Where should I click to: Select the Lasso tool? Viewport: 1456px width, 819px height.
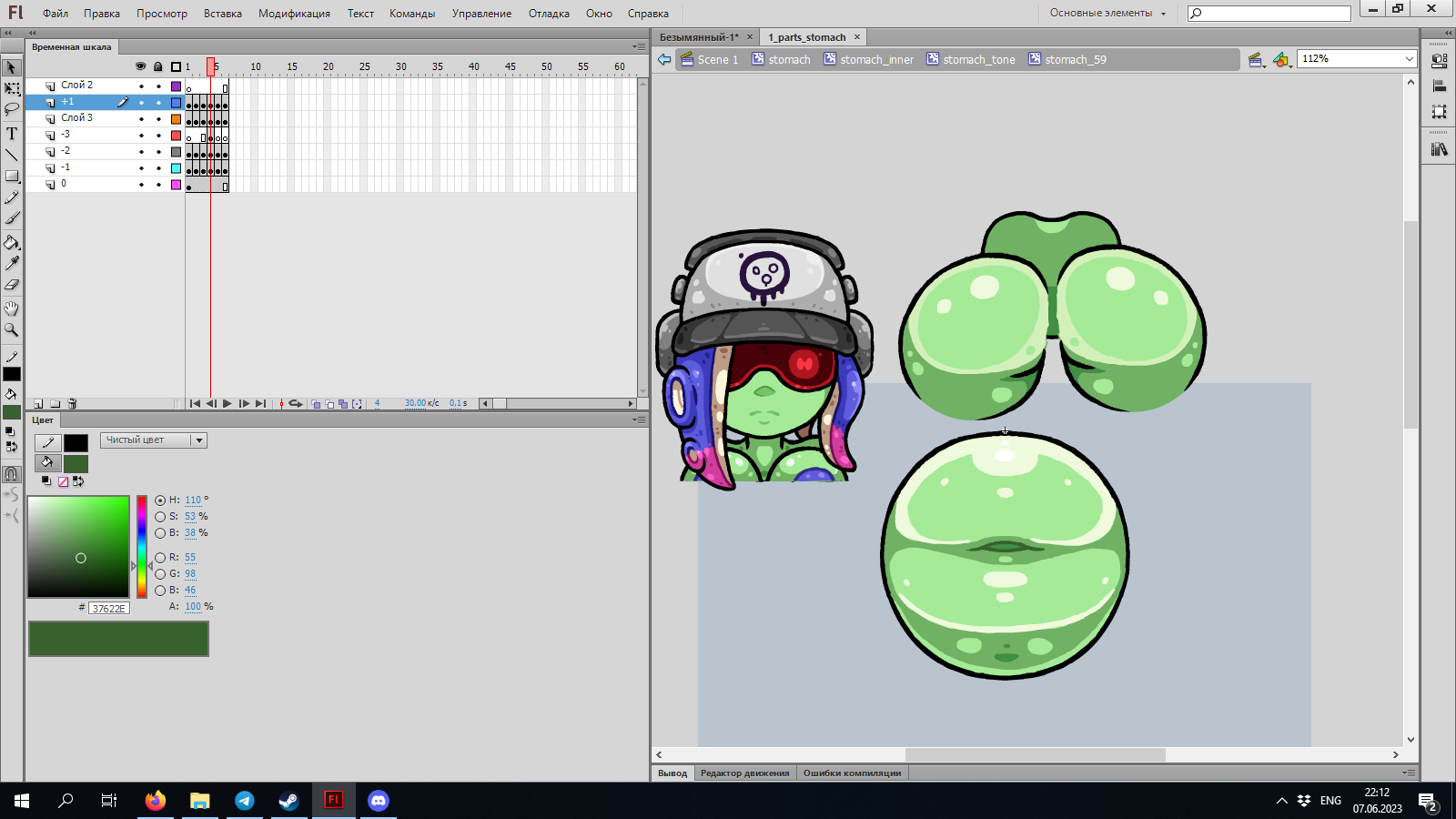tap(12, 110)
